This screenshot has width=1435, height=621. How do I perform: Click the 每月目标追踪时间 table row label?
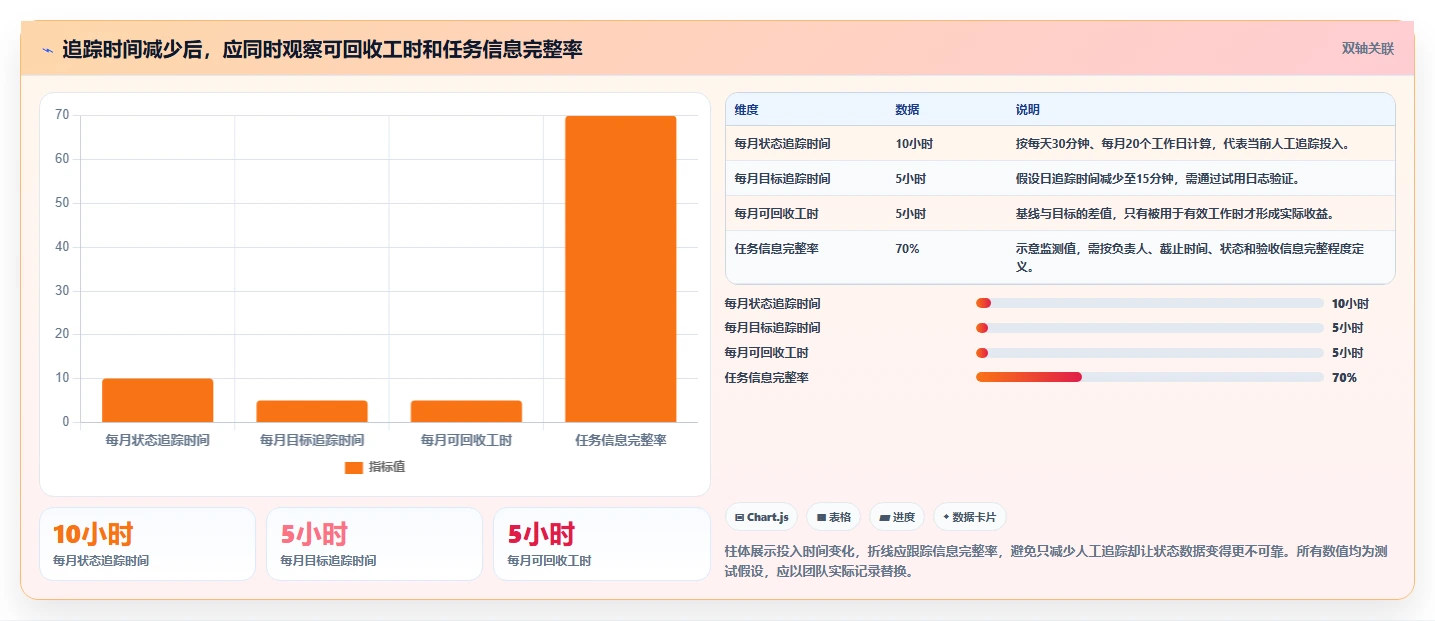pyautogui.click(x=782, y=179)
